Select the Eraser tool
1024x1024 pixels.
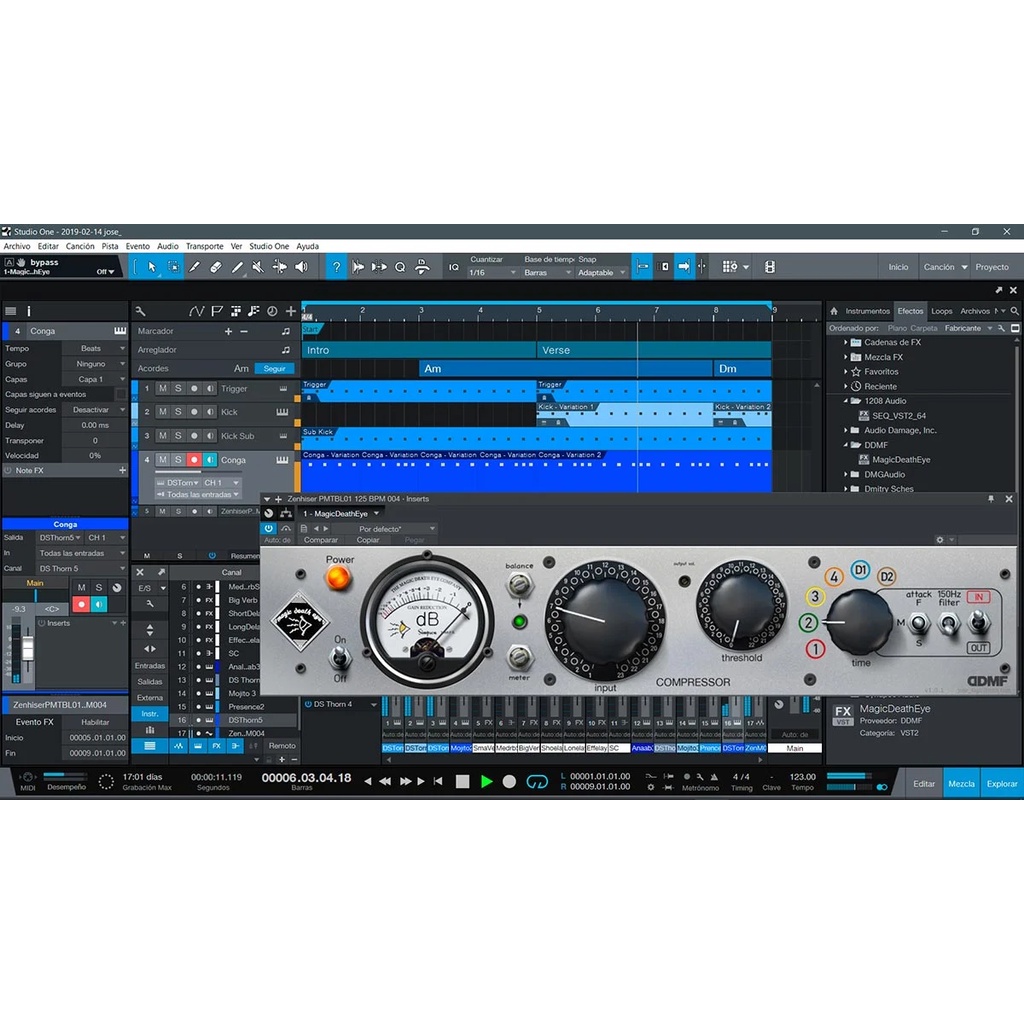[x=216, y=267]
